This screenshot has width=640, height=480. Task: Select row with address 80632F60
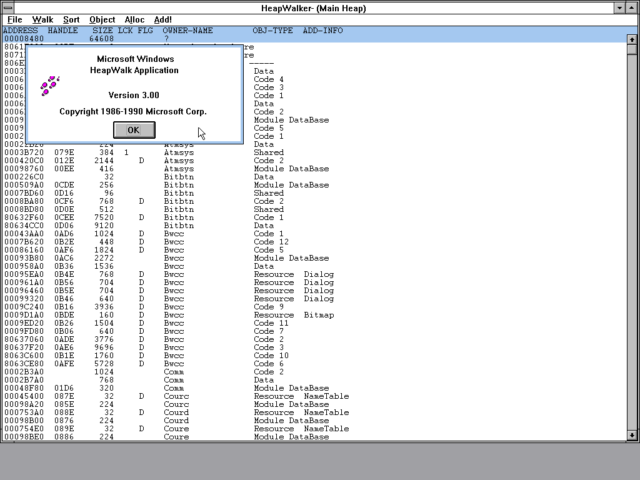[314, 218]
